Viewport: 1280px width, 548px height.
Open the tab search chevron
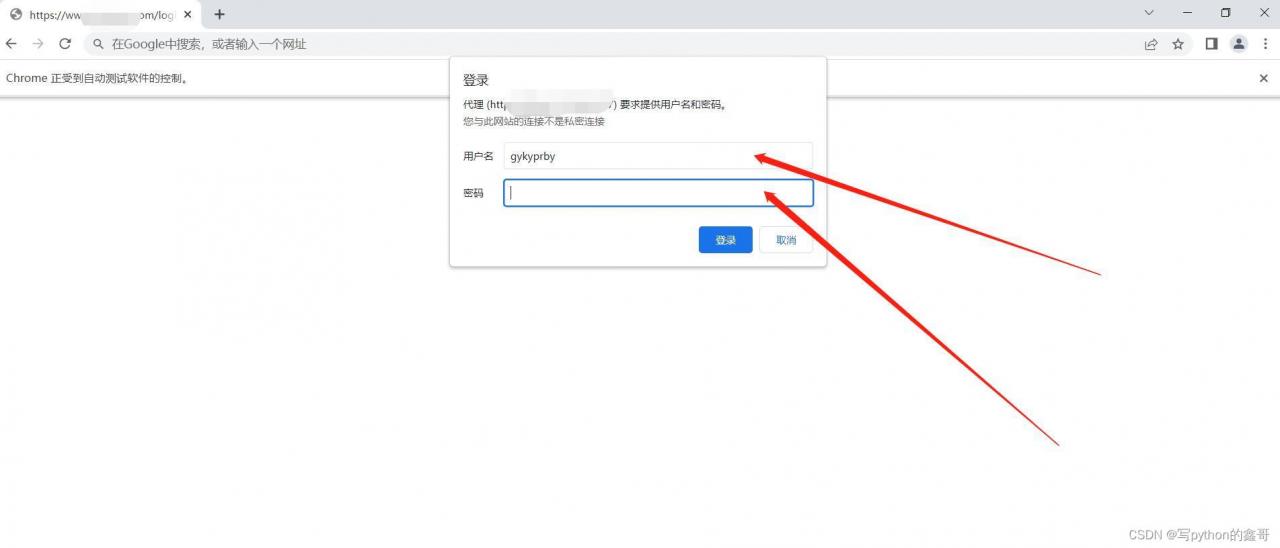pos(1149,13)
